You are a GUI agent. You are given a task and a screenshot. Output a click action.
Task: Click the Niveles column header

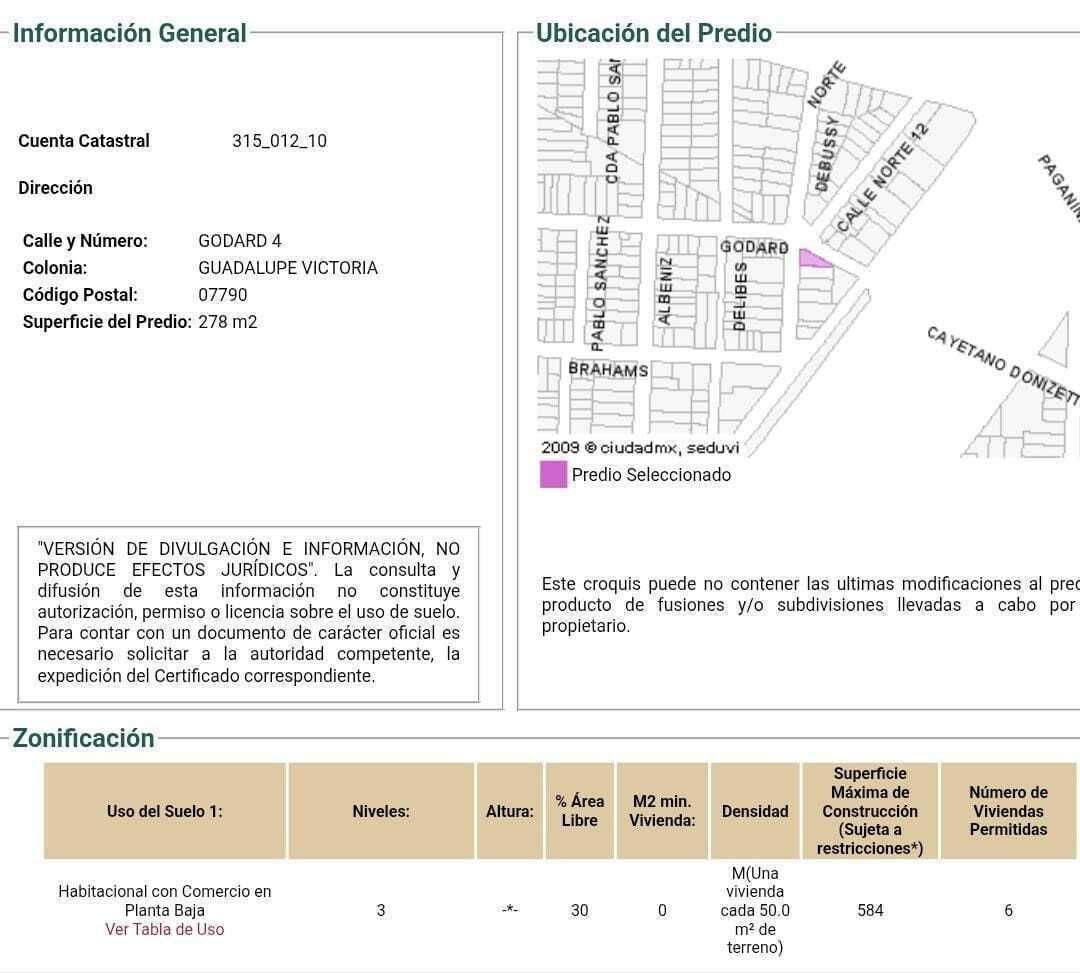381,811
